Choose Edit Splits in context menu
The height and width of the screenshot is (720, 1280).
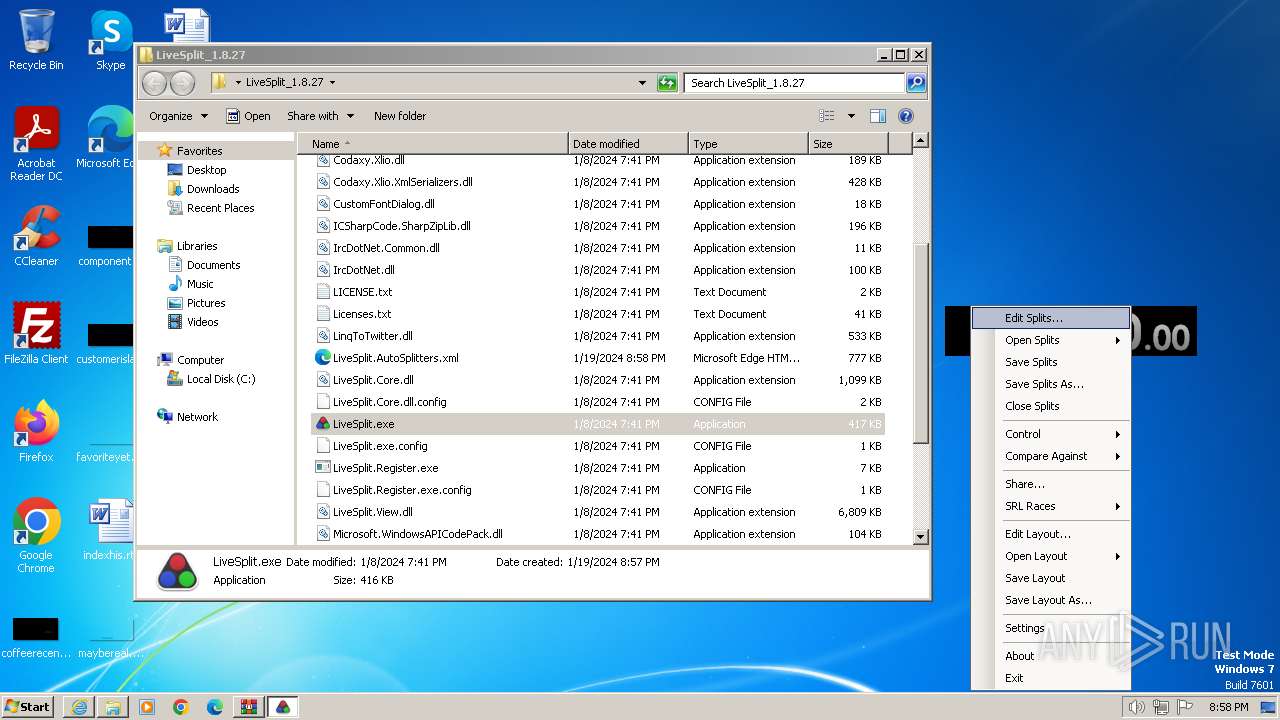(1050, 318)
